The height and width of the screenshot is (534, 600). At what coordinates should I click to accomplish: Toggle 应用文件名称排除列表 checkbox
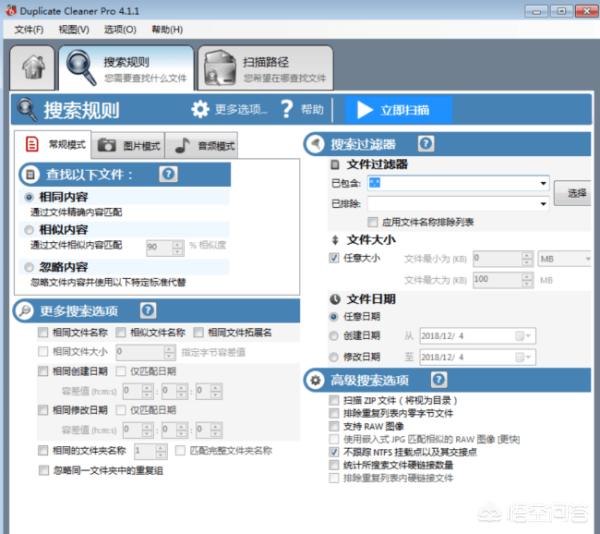tap(372, 222)
